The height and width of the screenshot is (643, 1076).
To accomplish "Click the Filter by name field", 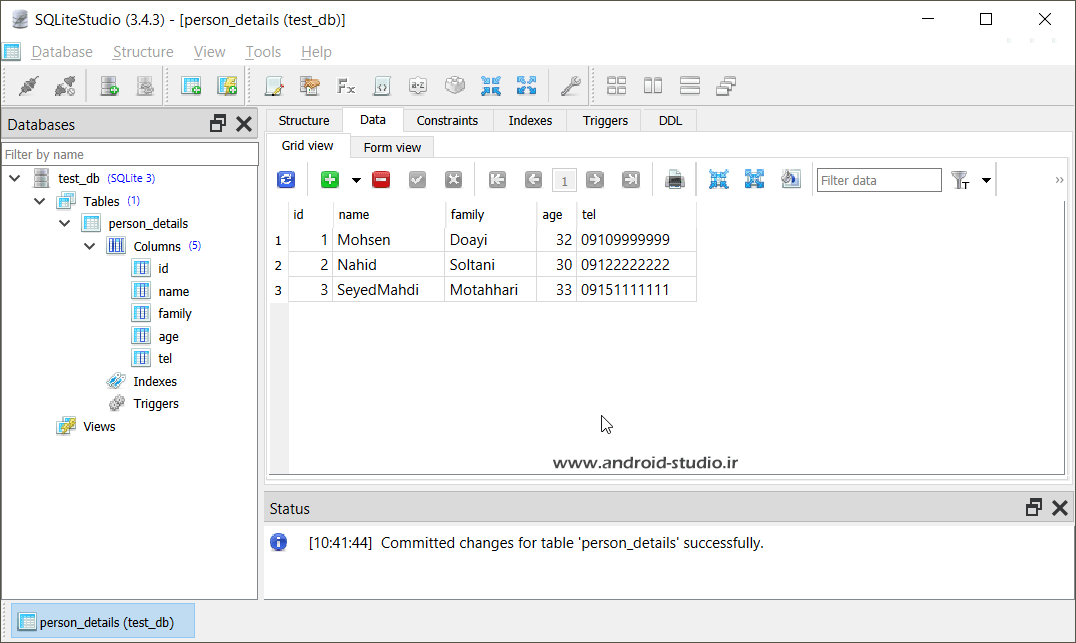I will (x=130, y=154).
